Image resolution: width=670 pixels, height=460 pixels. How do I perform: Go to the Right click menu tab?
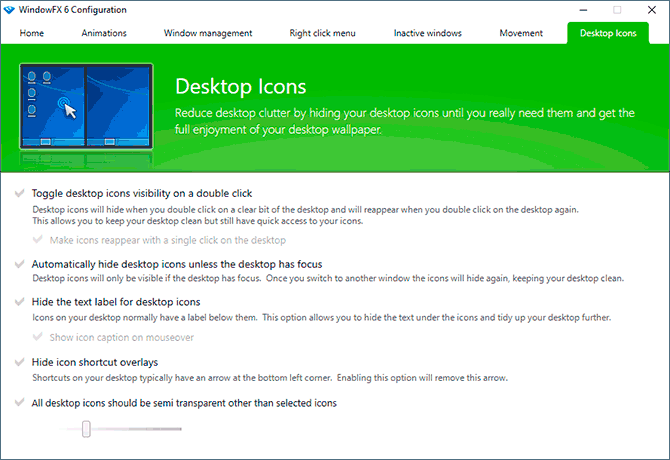click(322, 33)
